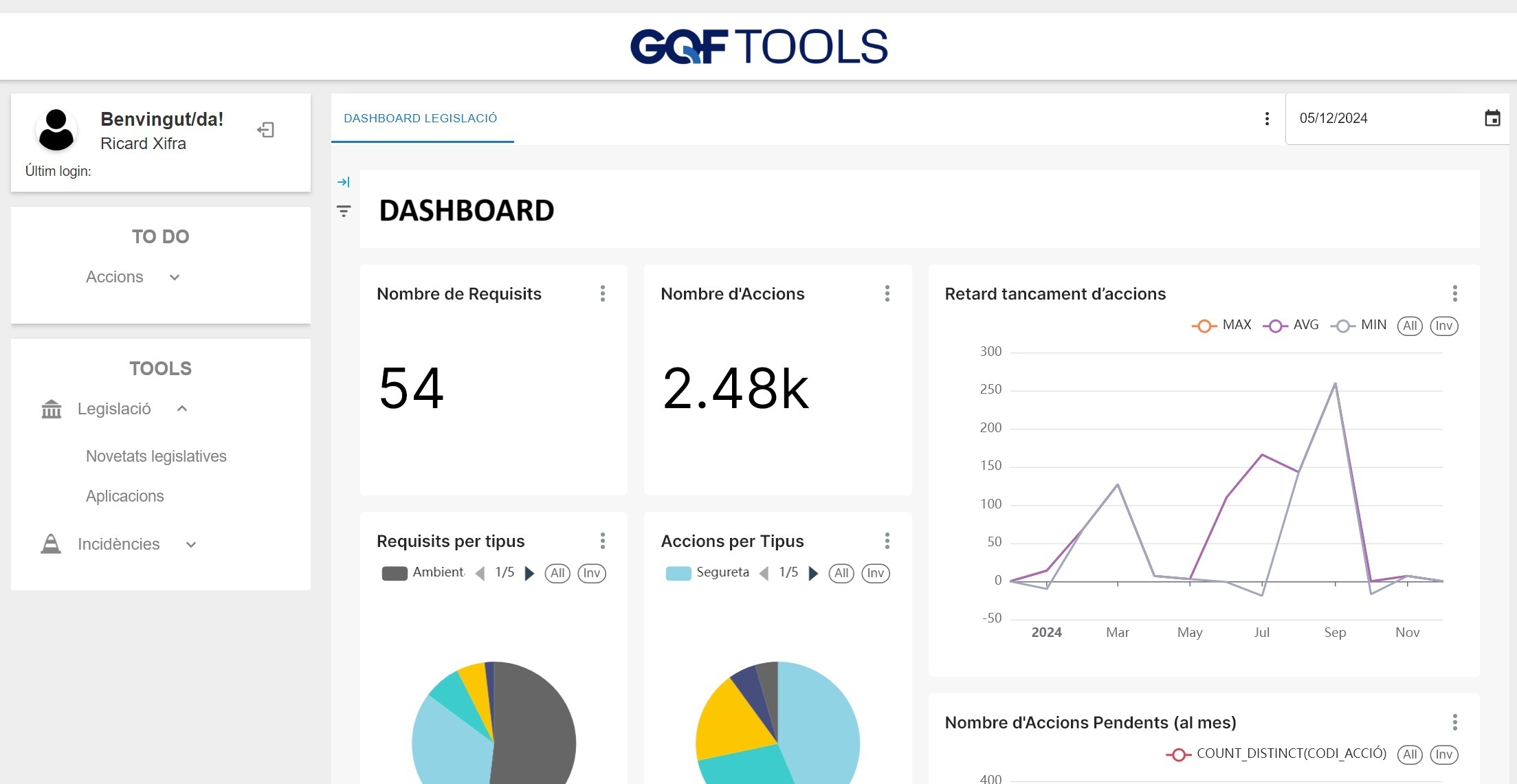This screenshot has height=784, width=1517.
Task: Go to previous legend page in Accions per Tipus
Action: 764,573
